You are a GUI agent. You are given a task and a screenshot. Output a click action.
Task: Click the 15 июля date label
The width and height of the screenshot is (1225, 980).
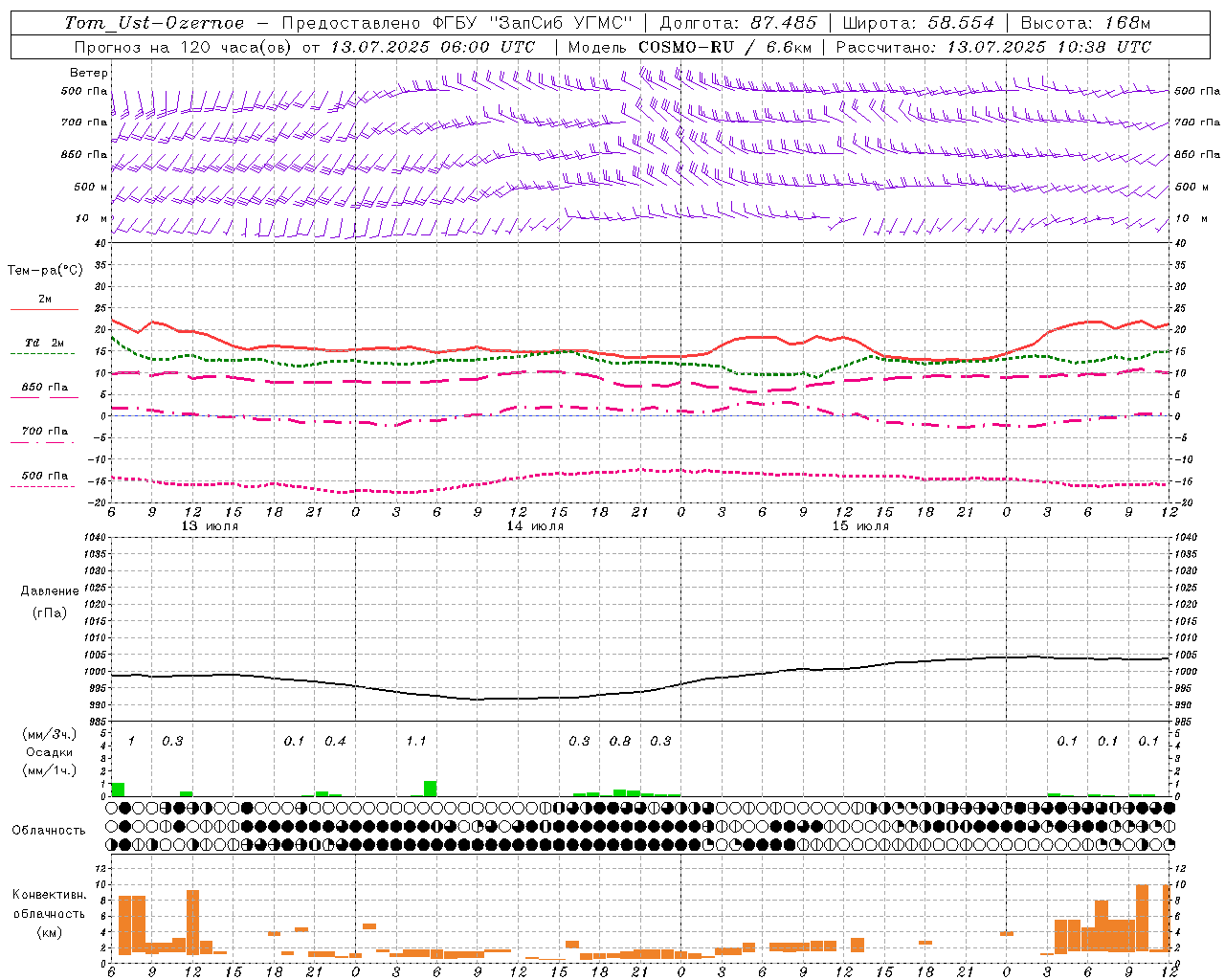[860, 526]
